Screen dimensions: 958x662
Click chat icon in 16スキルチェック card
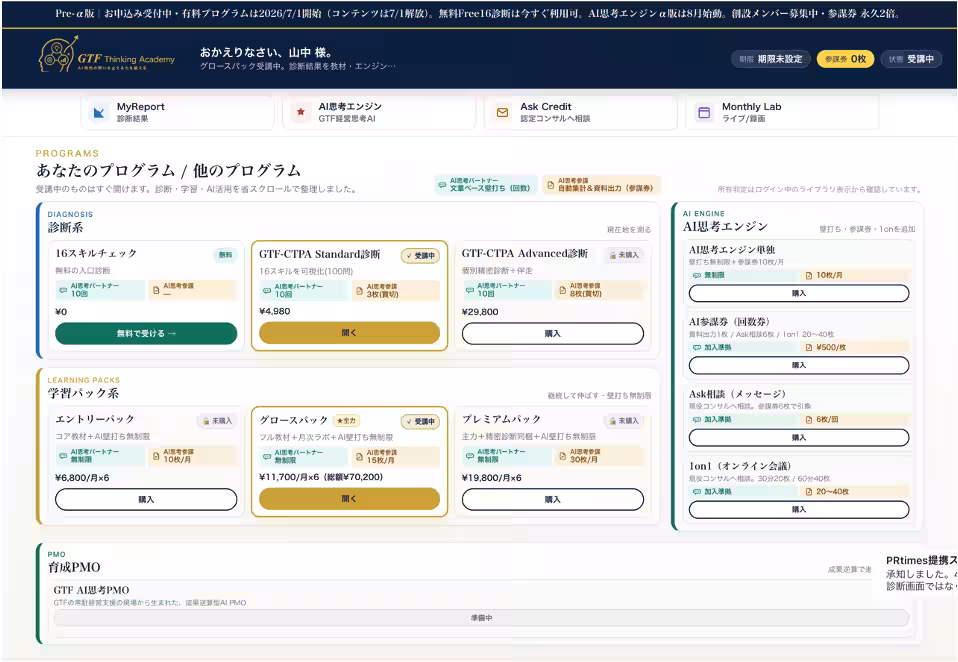click(63, 290)
